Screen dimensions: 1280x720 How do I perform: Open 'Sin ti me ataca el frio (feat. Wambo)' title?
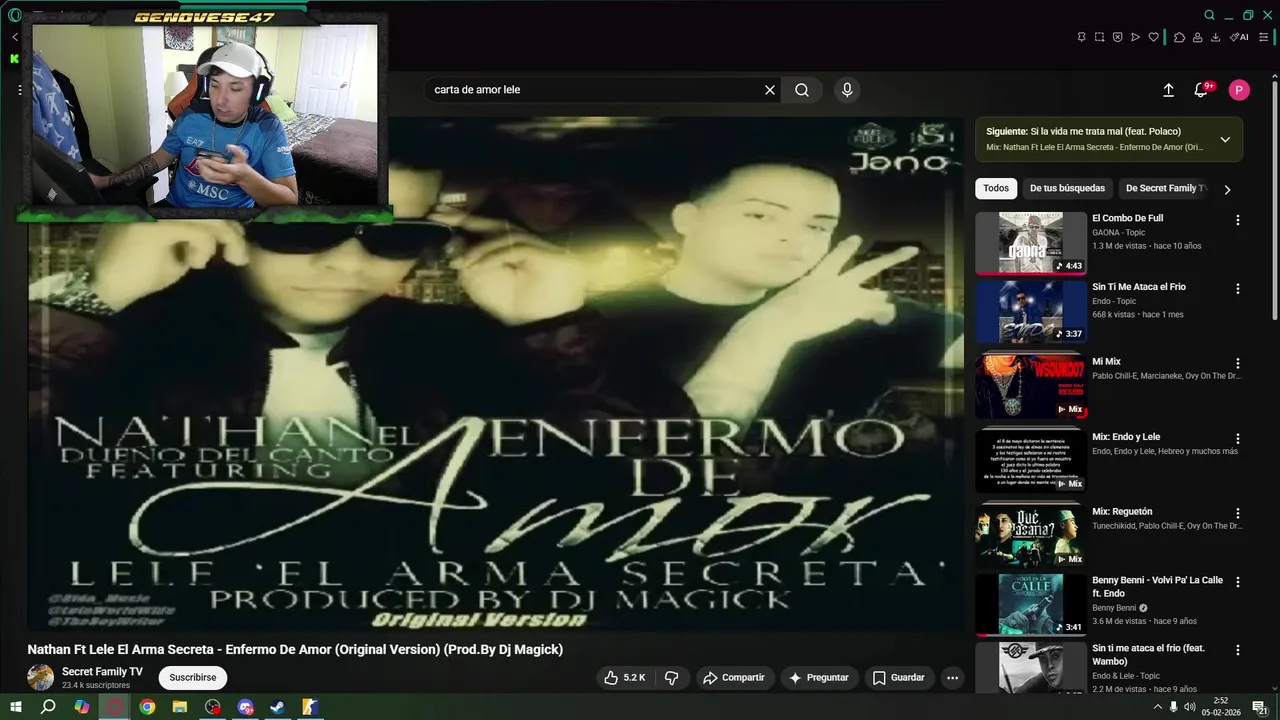pos(1148,655)
